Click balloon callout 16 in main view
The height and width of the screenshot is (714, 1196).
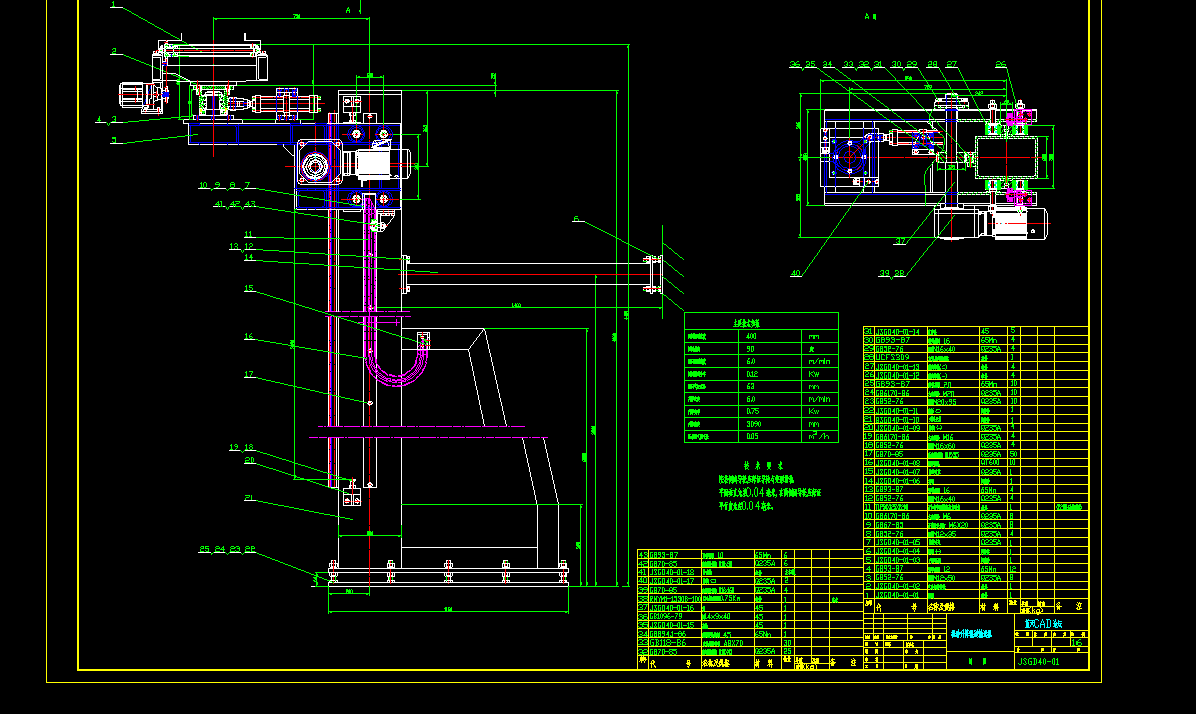[x=249, y=336]
